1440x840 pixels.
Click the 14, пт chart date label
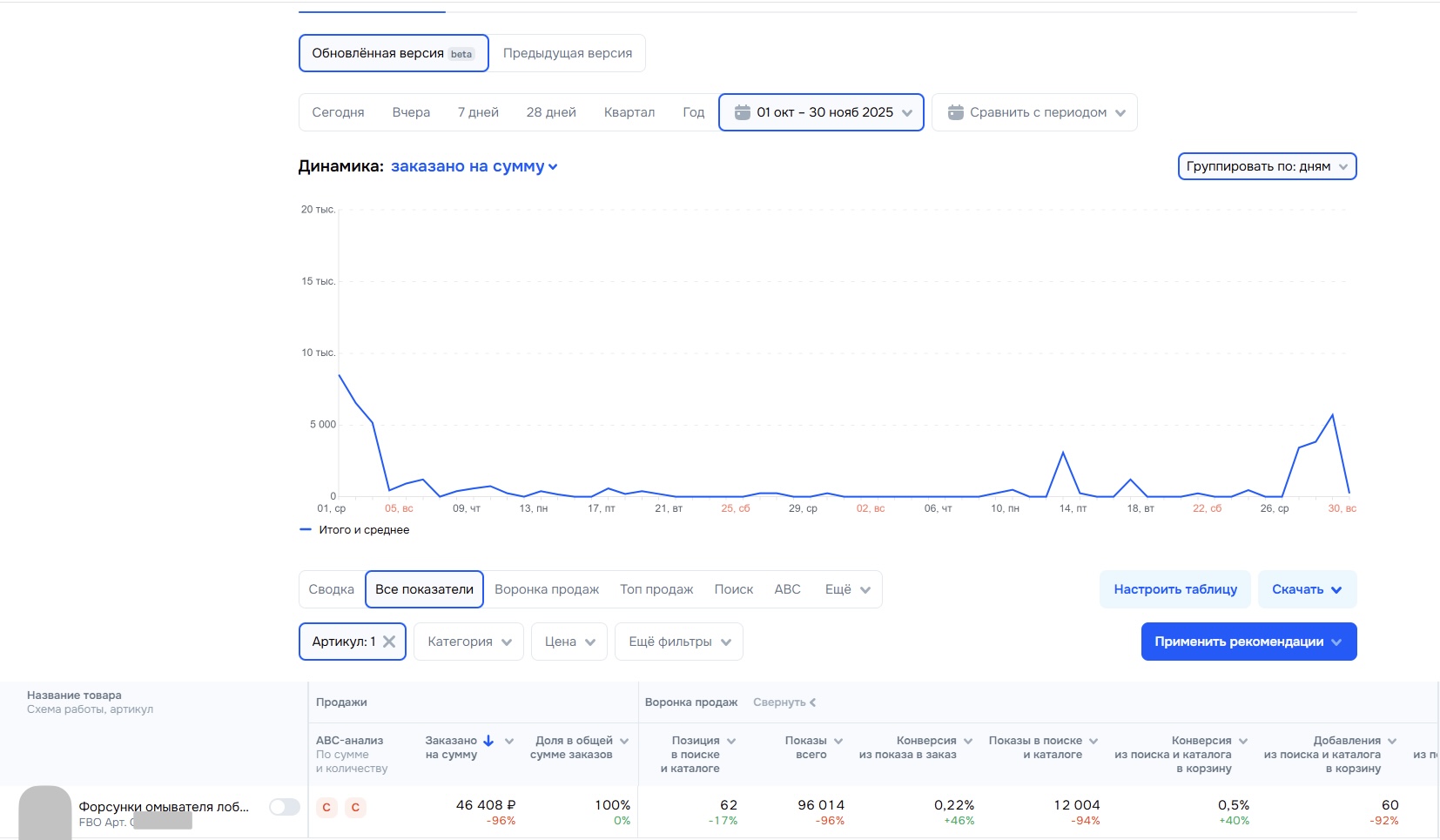click(1073, 508)
